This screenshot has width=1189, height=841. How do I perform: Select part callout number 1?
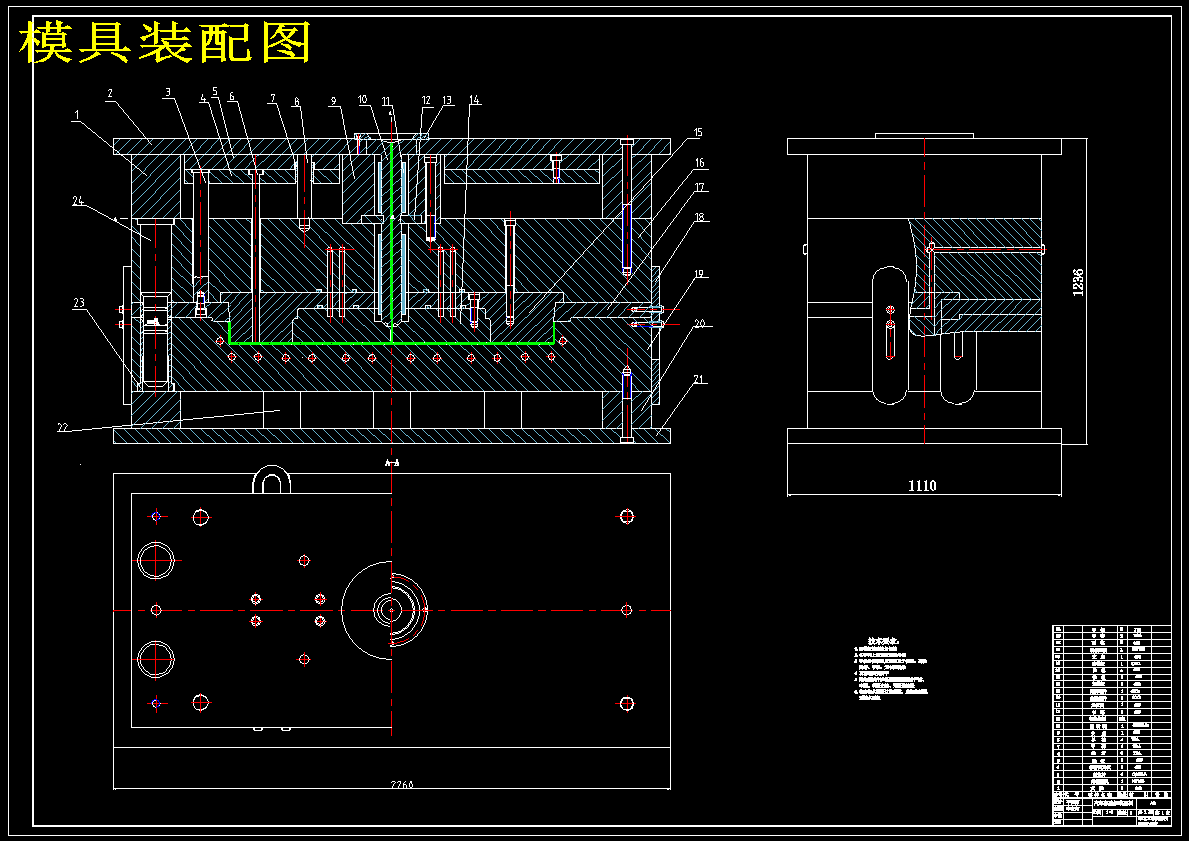(x=77, y=115)
